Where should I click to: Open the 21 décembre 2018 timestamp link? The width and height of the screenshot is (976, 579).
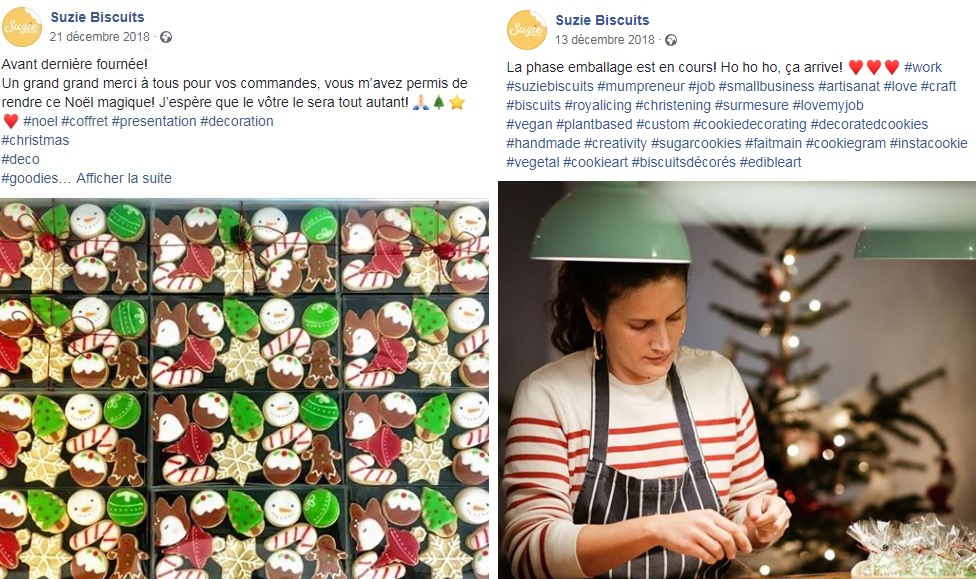(x=100, y=37)
